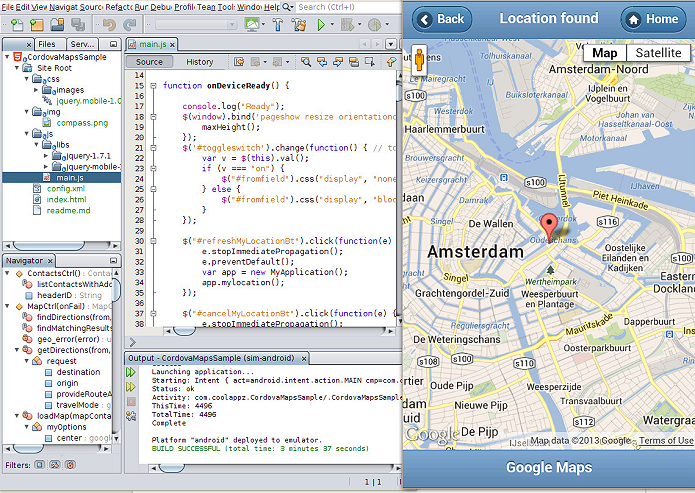This screenshot has width=695, height=493.
Task: Click the Find Next Occurrence editor icon
Action: tap(338, 62)
